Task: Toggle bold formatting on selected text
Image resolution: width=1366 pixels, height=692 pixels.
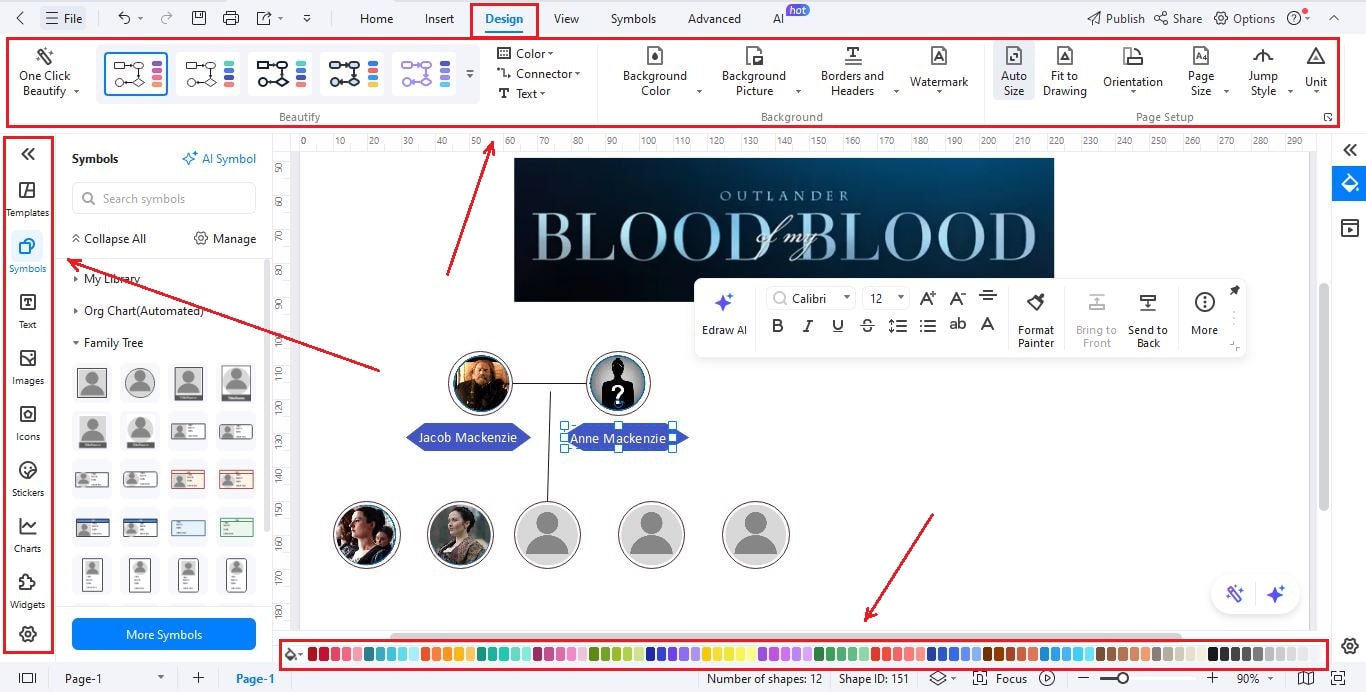Action: 778,326
